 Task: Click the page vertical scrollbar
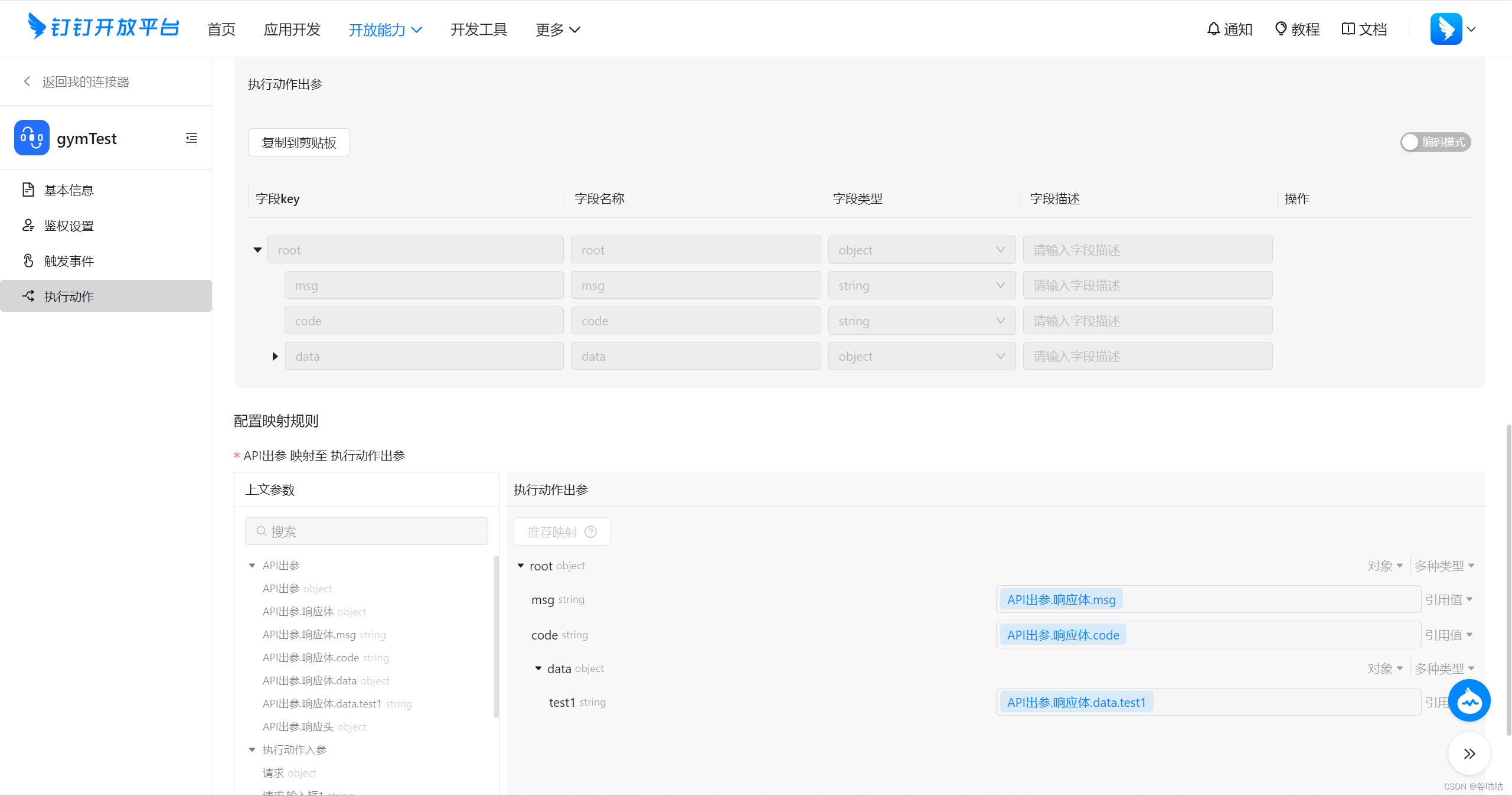[x=1508, y=579]
